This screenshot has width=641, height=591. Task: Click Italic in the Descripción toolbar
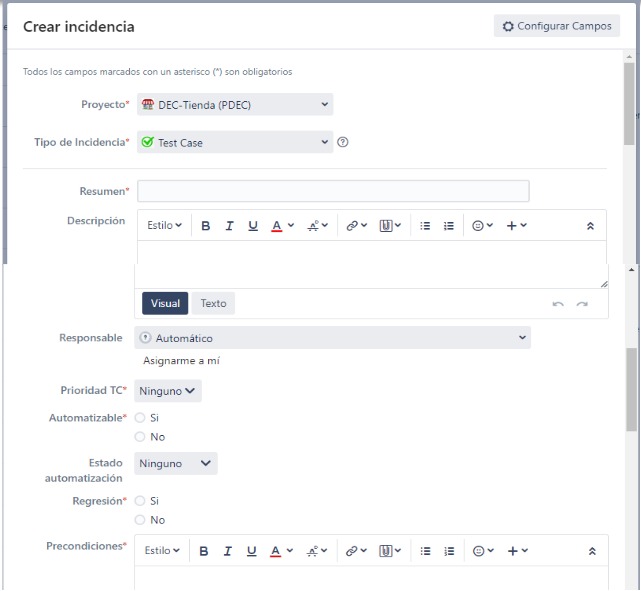click(x=229, y=226)
